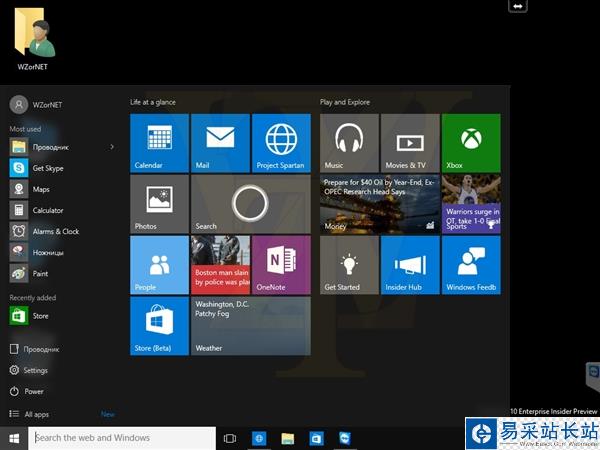Open WZorNET user account menu
Image resolution: width=600 pixels, height=450 pixels.
click(36, 104)
